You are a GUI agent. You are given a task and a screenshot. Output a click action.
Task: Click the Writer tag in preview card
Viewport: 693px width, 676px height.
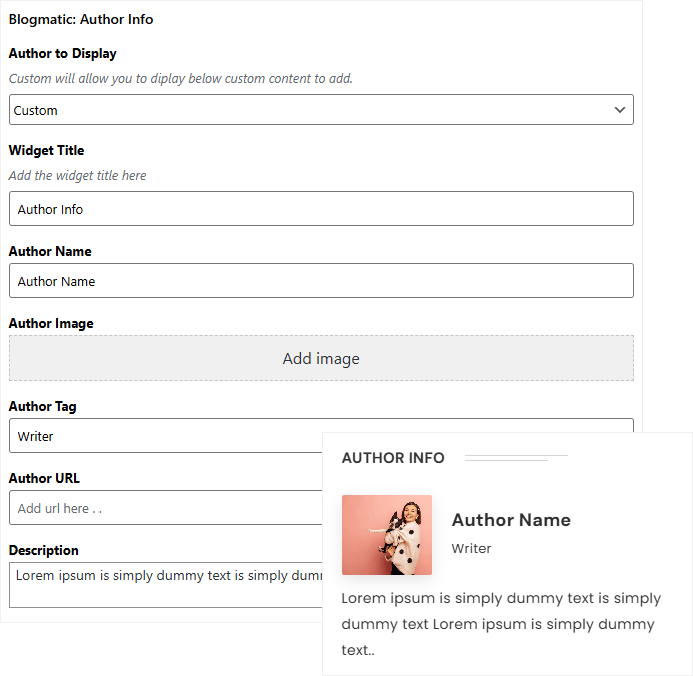pyautogui.click(x=471, y=548)
